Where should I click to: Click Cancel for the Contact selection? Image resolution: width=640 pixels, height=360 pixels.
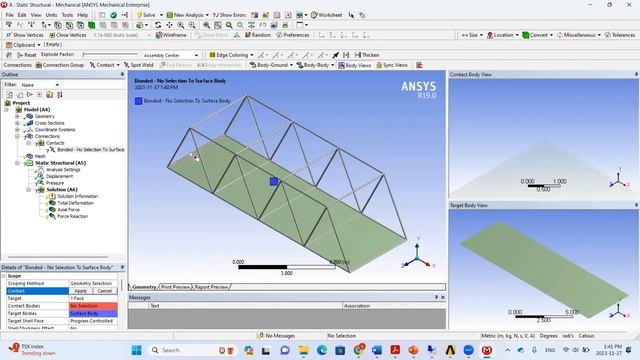(x=104, y=291)
